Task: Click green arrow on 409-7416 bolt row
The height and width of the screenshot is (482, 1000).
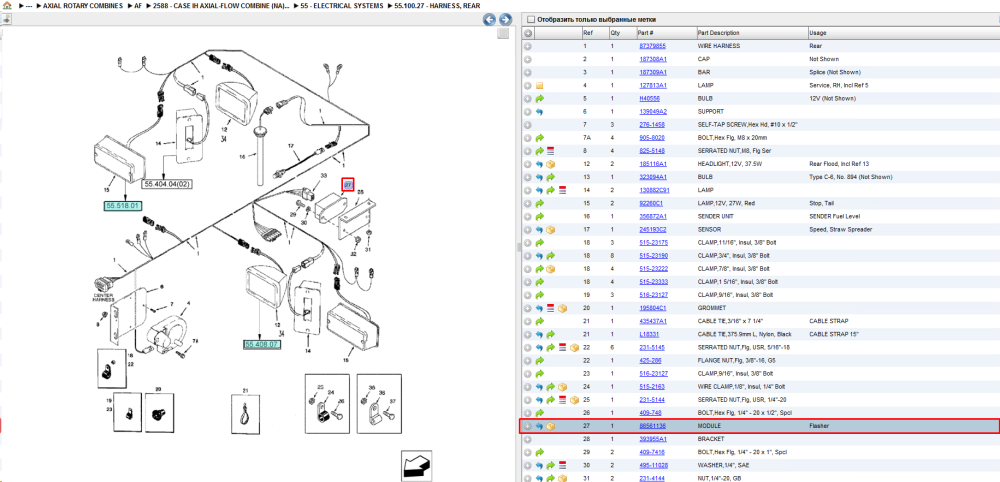Action: pyautogui.click(x=540, y=452)
